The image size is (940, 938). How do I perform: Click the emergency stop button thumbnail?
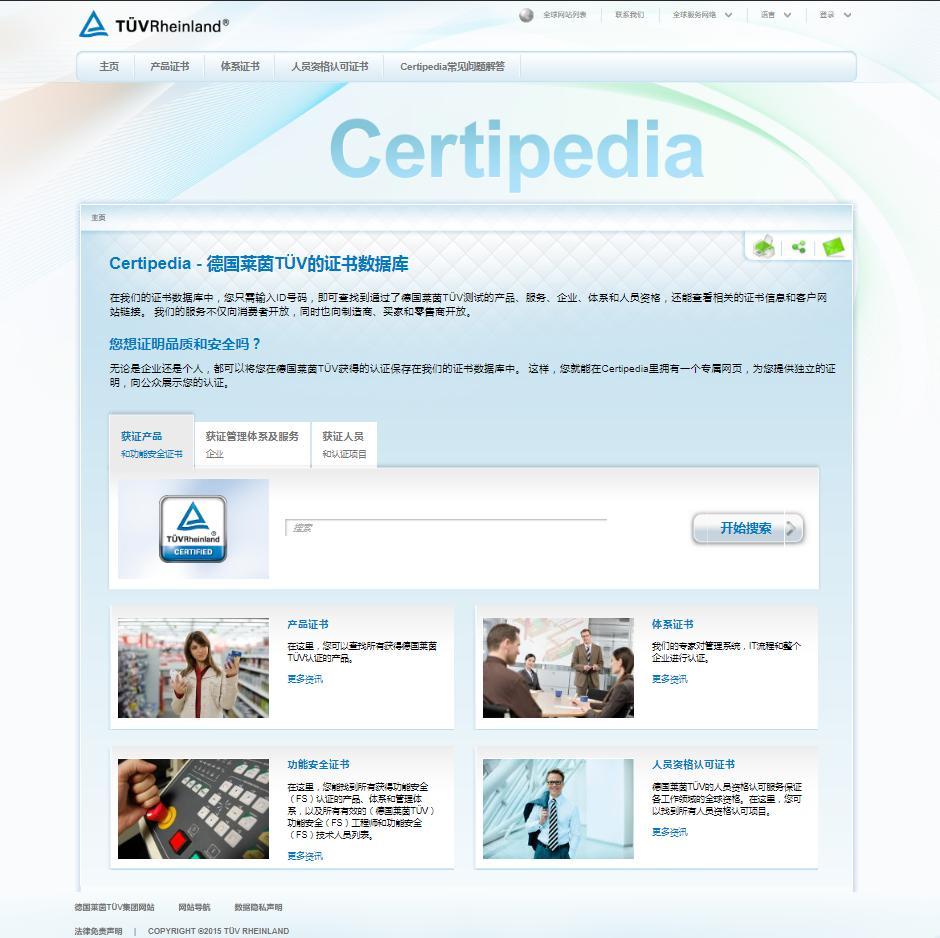pos(193,809)
